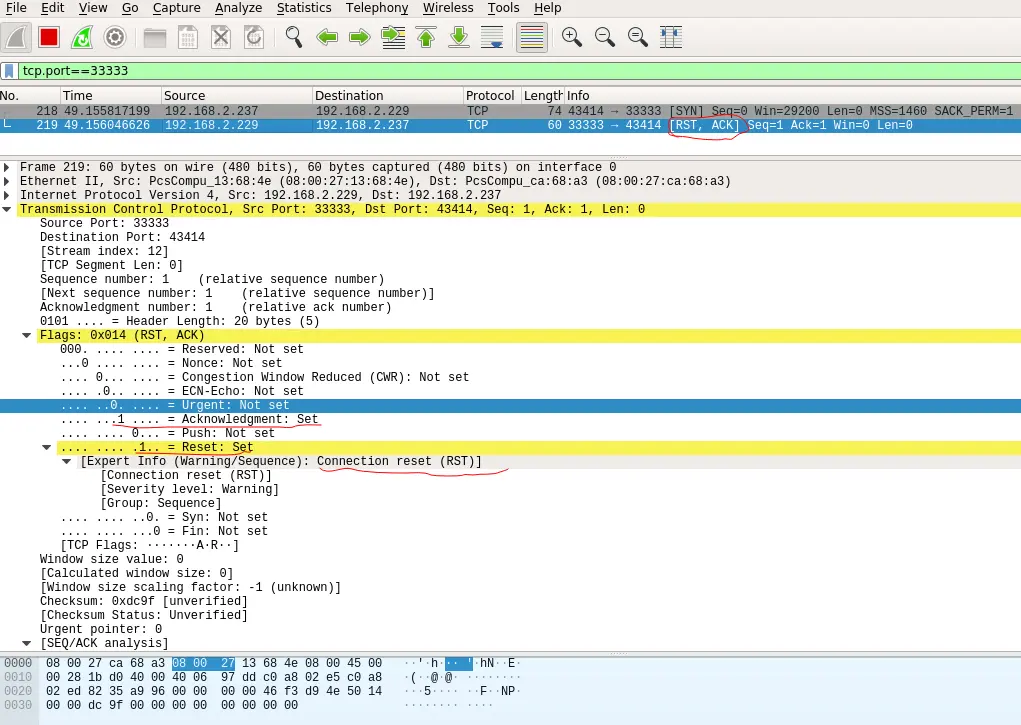Collapse the Flags: 0x014 node
Image resolution: width=1021 pixels, height=725 pixels.
(x=27, y=335)
